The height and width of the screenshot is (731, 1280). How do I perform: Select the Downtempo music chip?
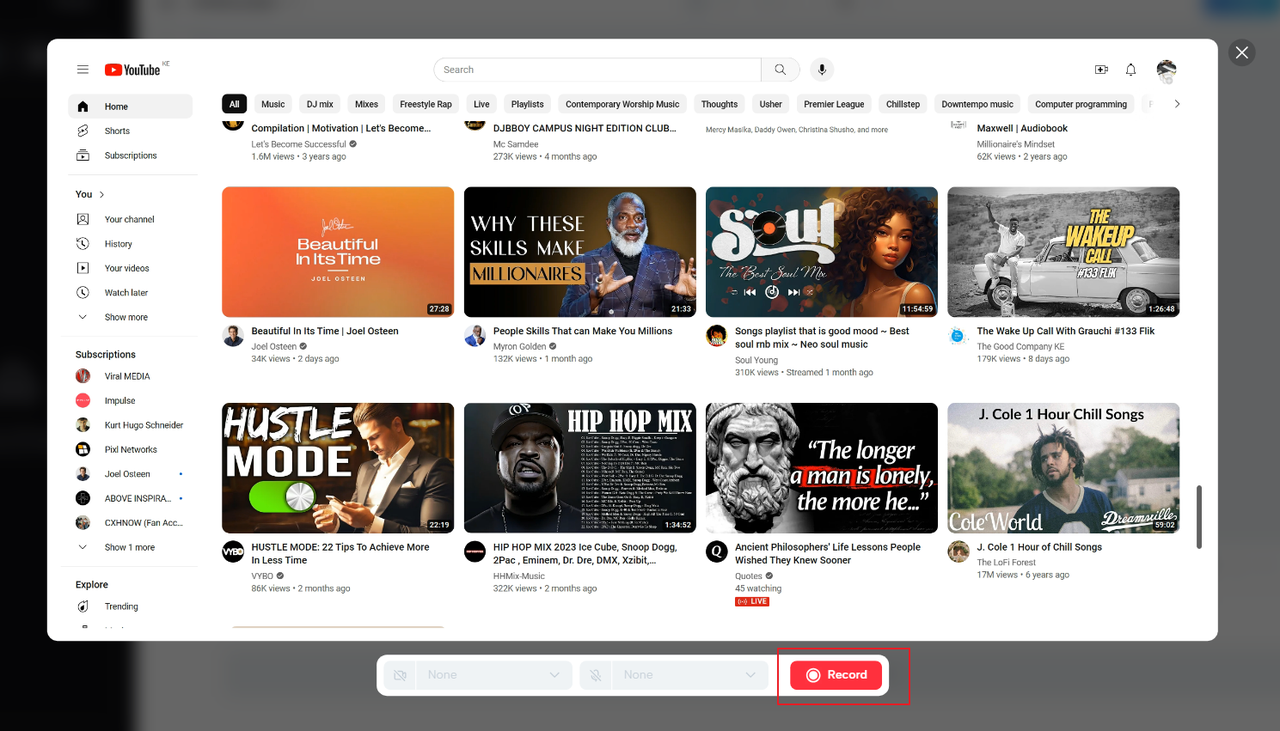click(x=977, y=104)
